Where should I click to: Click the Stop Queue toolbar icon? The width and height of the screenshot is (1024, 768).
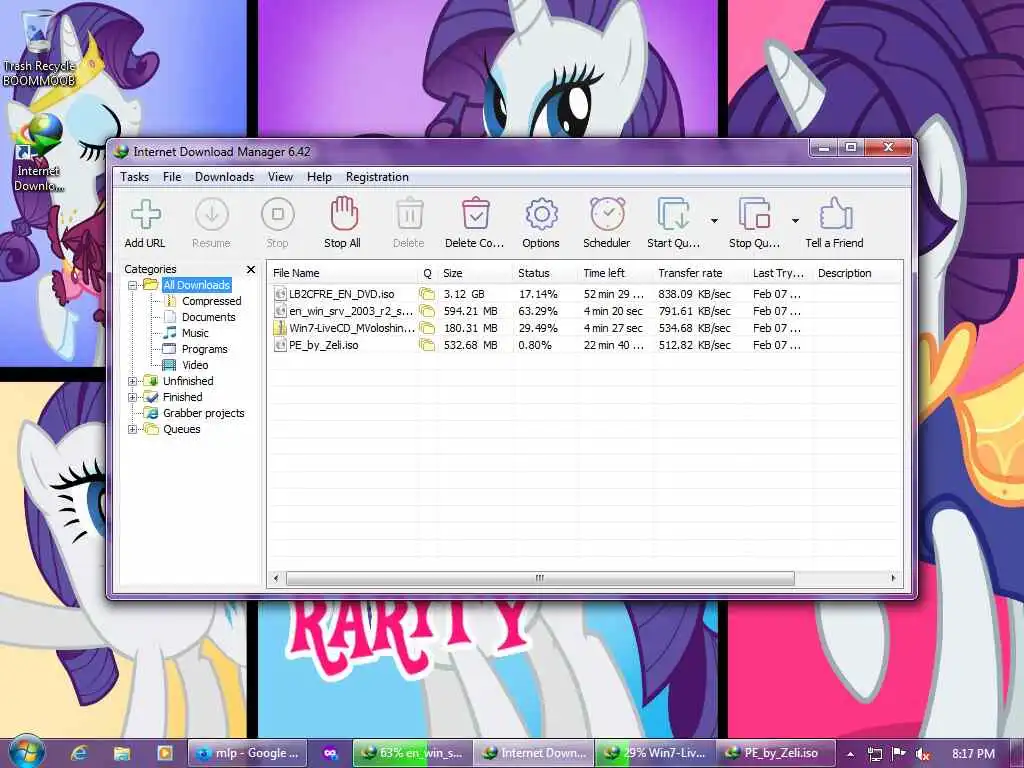754,214
